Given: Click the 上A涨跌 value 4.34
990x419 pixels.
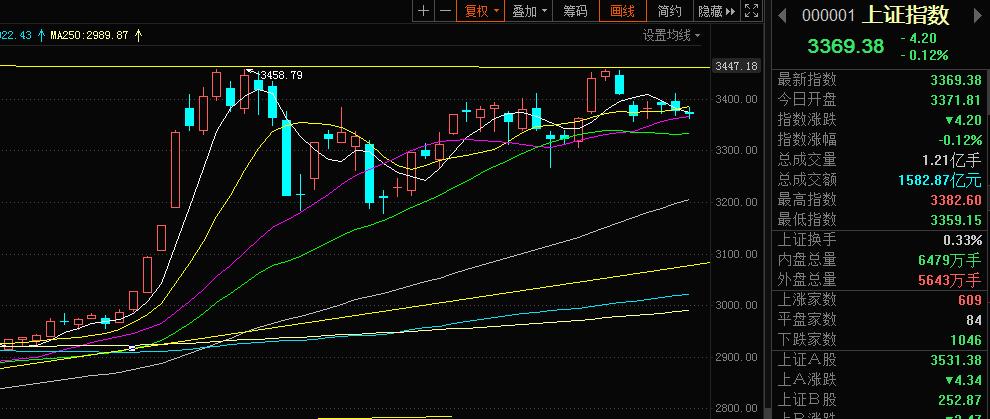Looking at the screenshot, I should coord(963,381).
